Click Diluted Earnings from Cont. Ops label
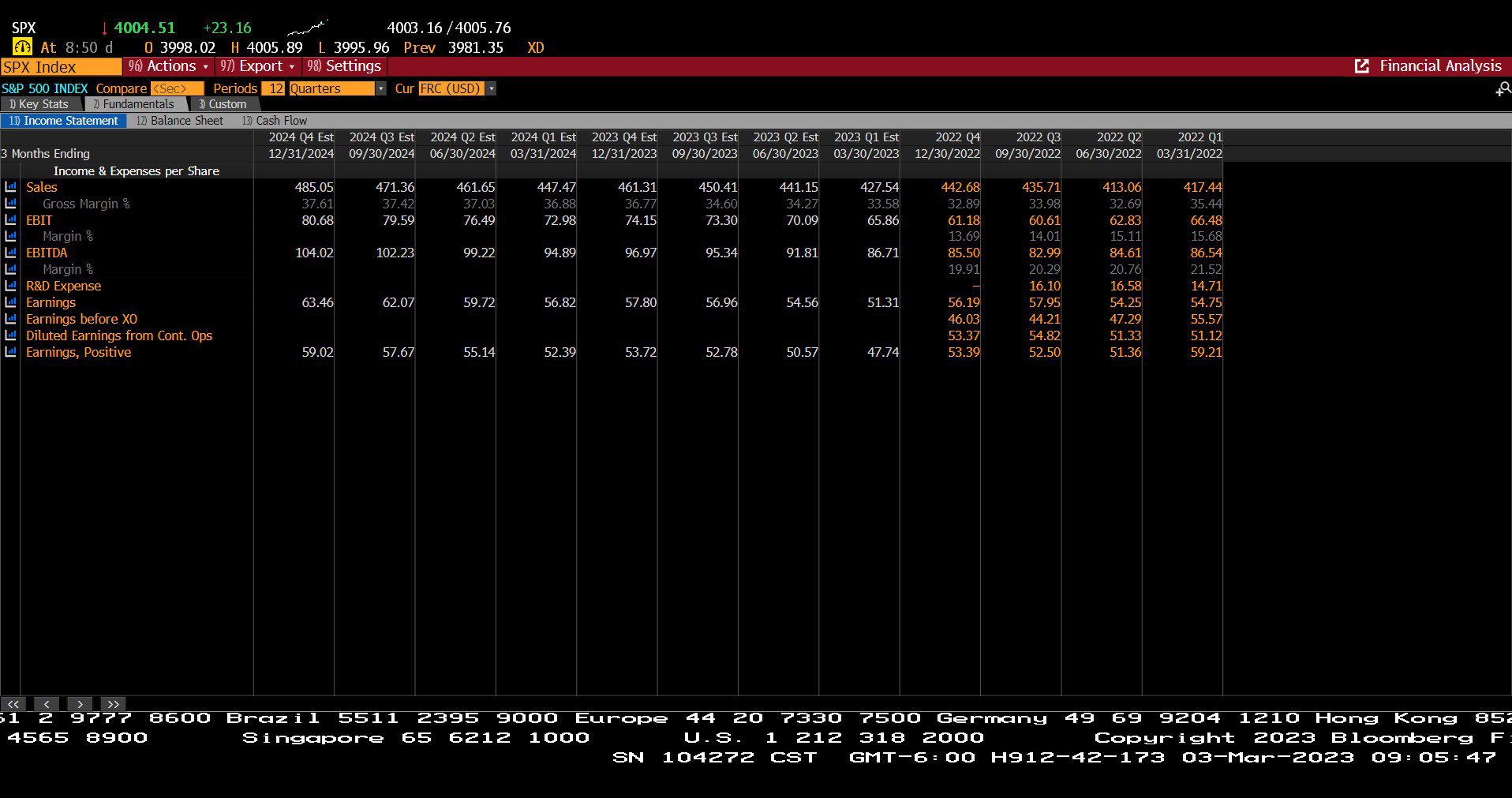The image size is (1512, 798). (119, 335)
